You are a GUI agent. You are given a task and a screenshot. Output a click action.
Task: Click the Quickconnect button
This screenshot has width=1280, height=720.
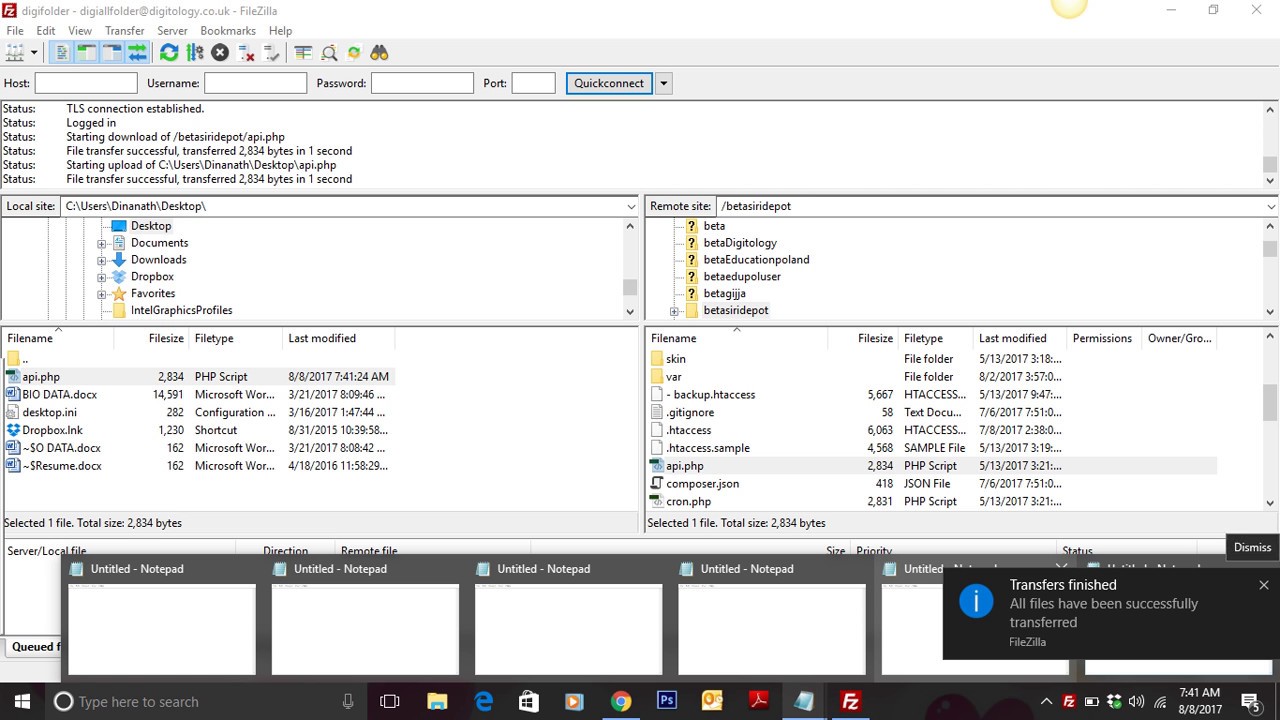tap(609, 83)
